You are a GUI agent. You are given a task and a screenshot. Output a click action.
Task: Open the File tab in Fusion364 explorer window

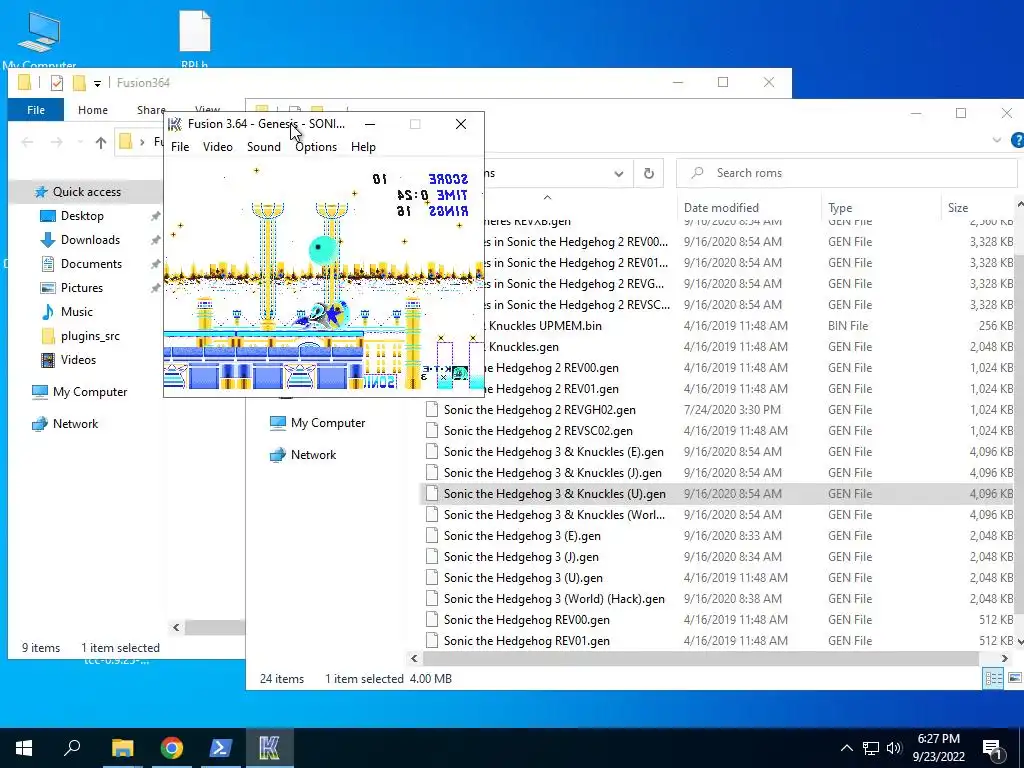point(36,110)
